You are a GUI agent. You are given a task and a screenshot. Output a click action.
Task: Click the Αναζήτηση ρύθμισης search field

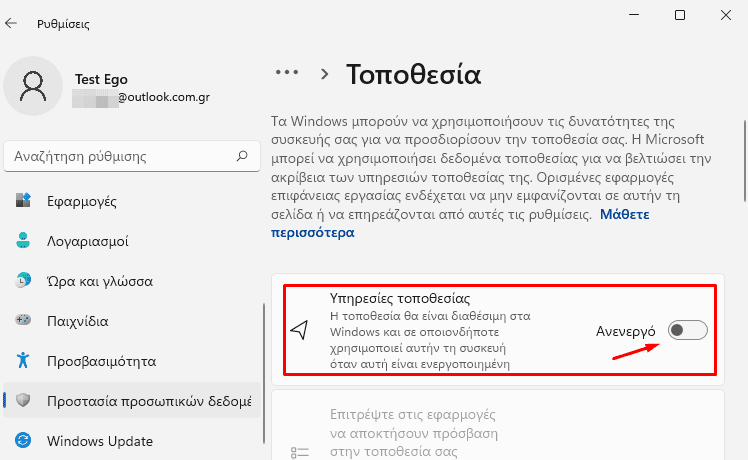coord(132,156)
